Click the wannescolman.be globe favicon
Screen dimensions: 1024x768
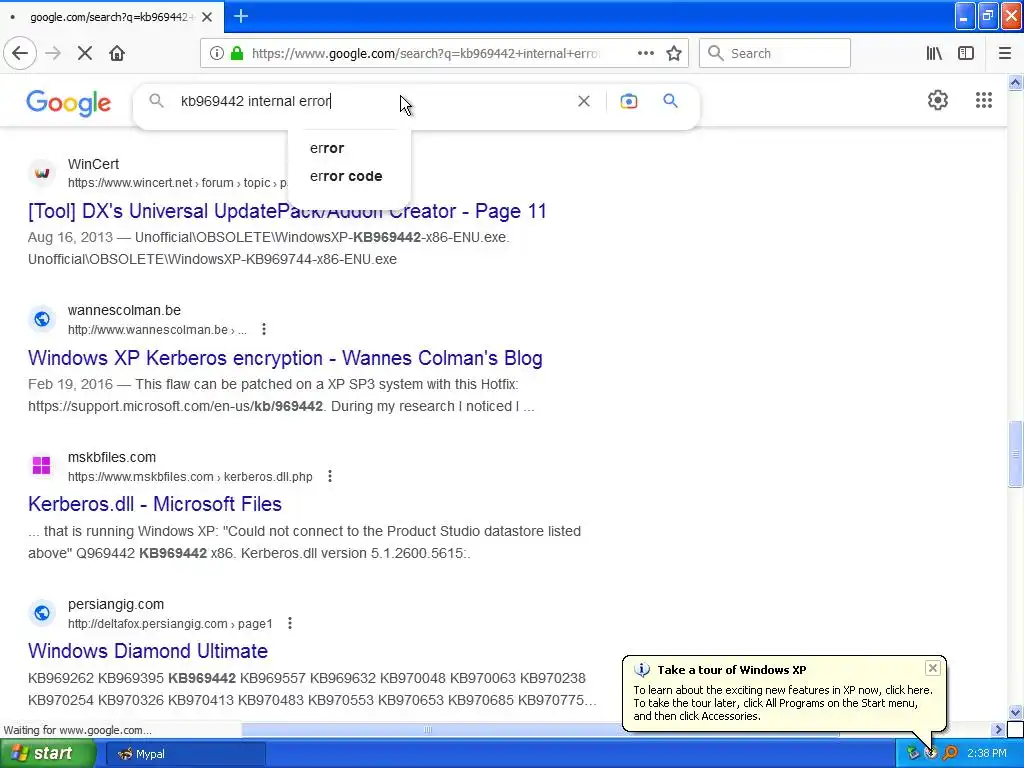tap(42, 319)
